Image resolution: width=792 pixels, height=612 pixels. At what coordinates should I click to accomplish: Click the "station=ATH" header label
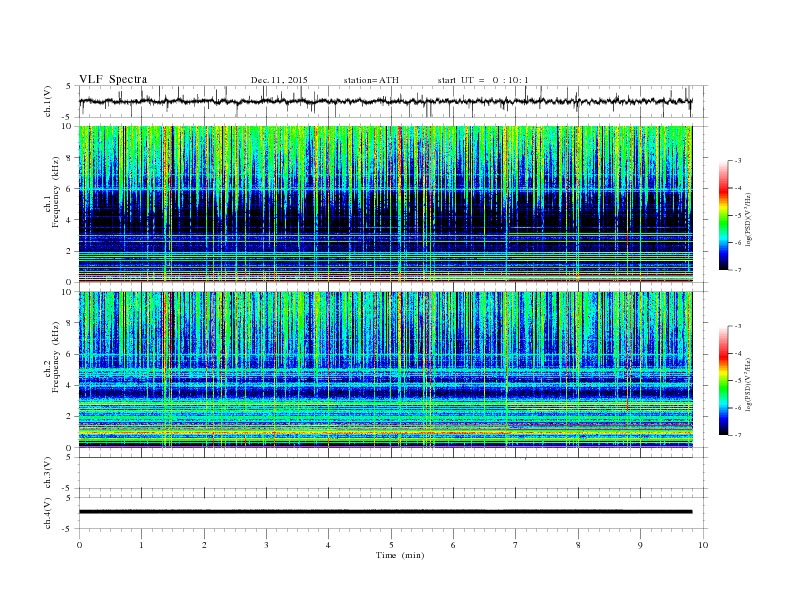click(371, 80)
